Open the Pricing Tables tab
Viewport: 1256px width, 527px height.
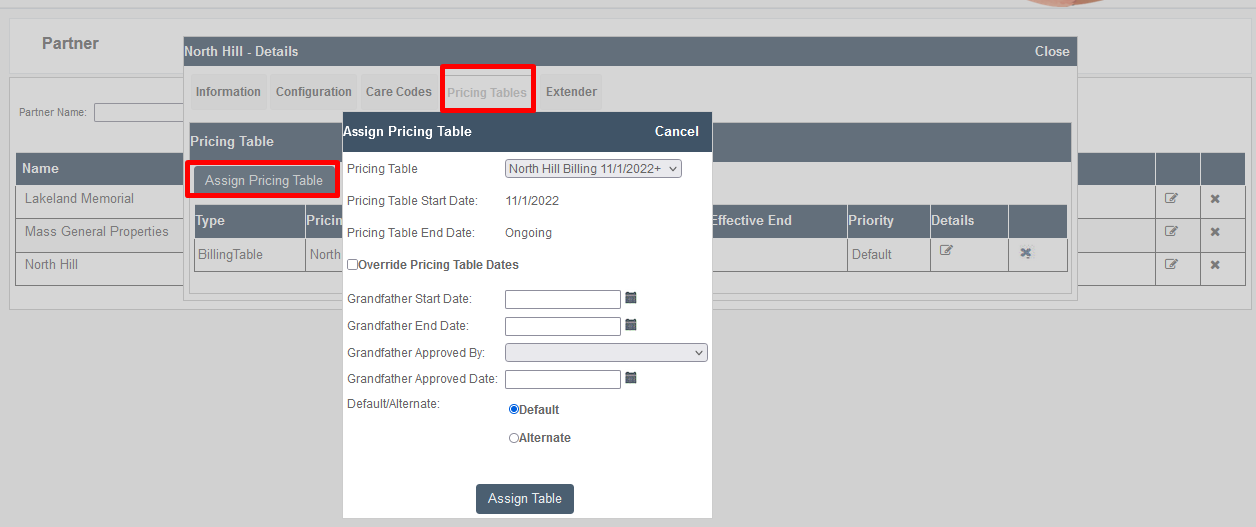click(487, 92)
